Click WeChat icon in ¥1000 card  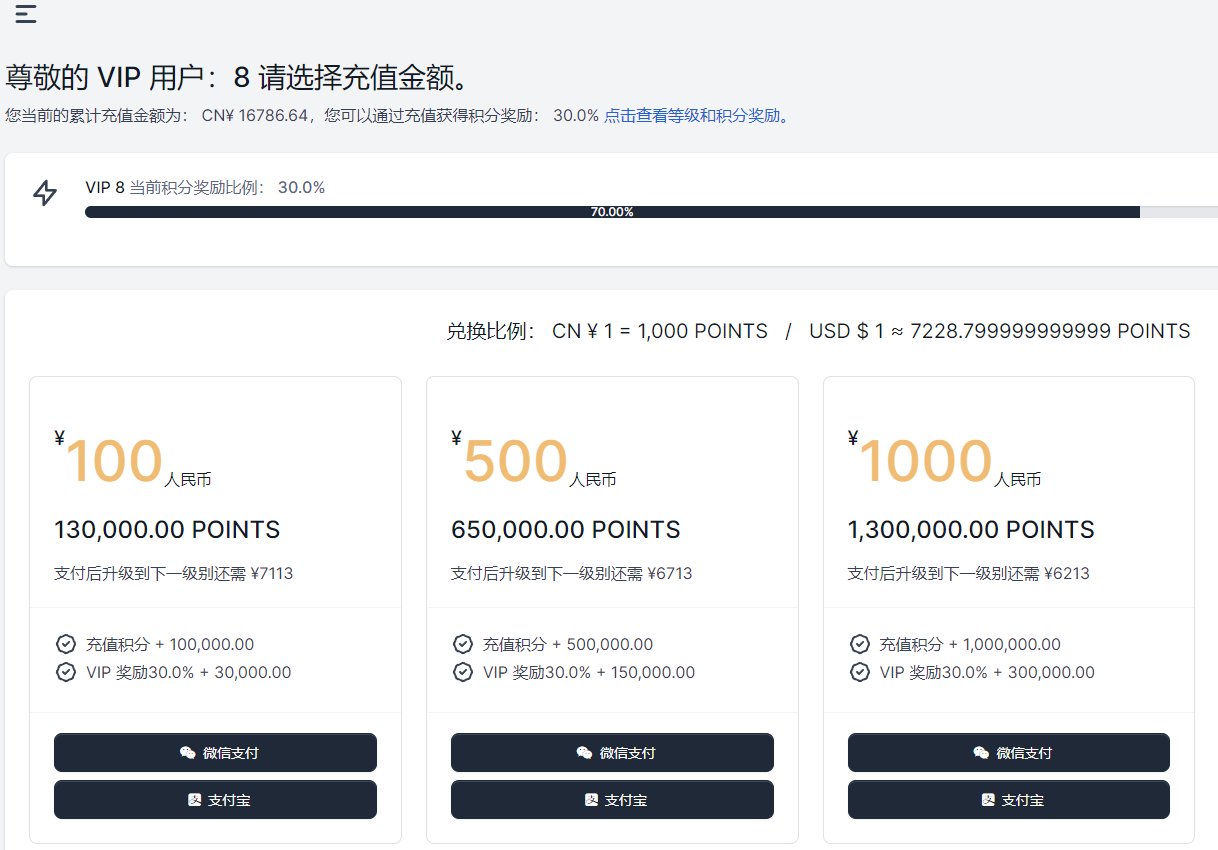point(981,753)
